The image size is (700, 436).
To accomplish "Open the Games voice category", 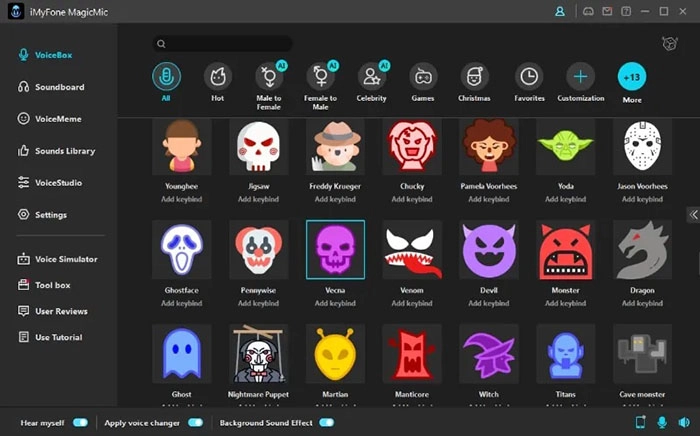I will point(424,76).
